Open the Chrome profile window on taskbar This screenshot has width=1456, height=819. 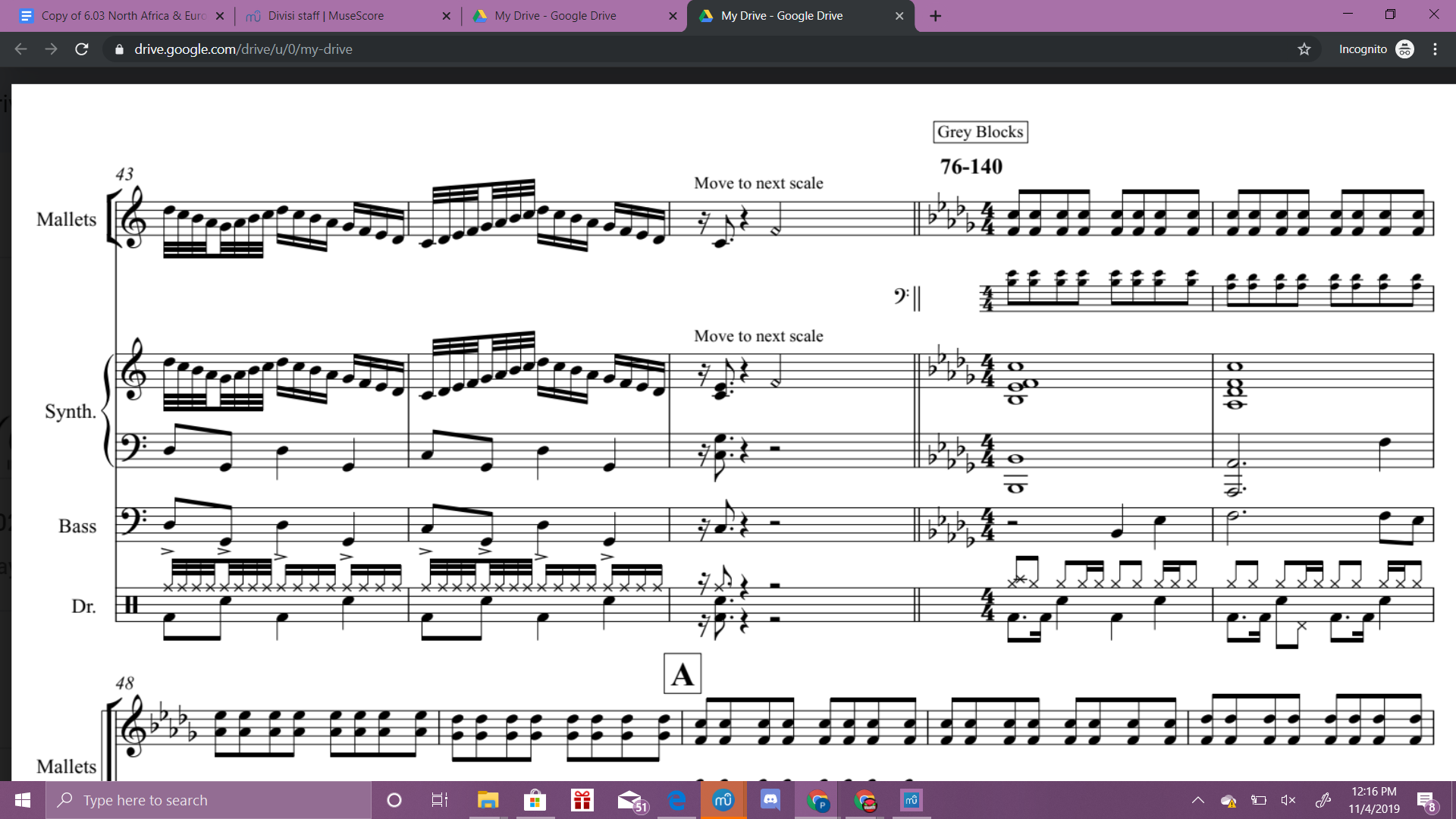pos(817,800)
